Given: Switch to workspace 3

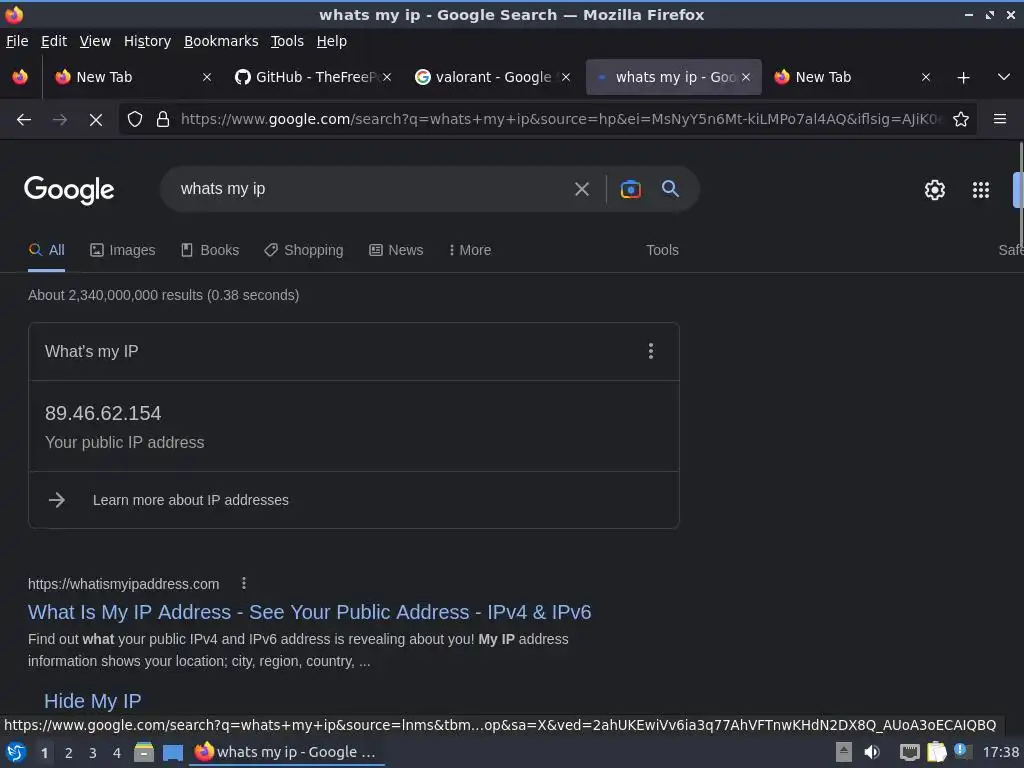Looking at the screenshot, I should (x=93, y=753).
